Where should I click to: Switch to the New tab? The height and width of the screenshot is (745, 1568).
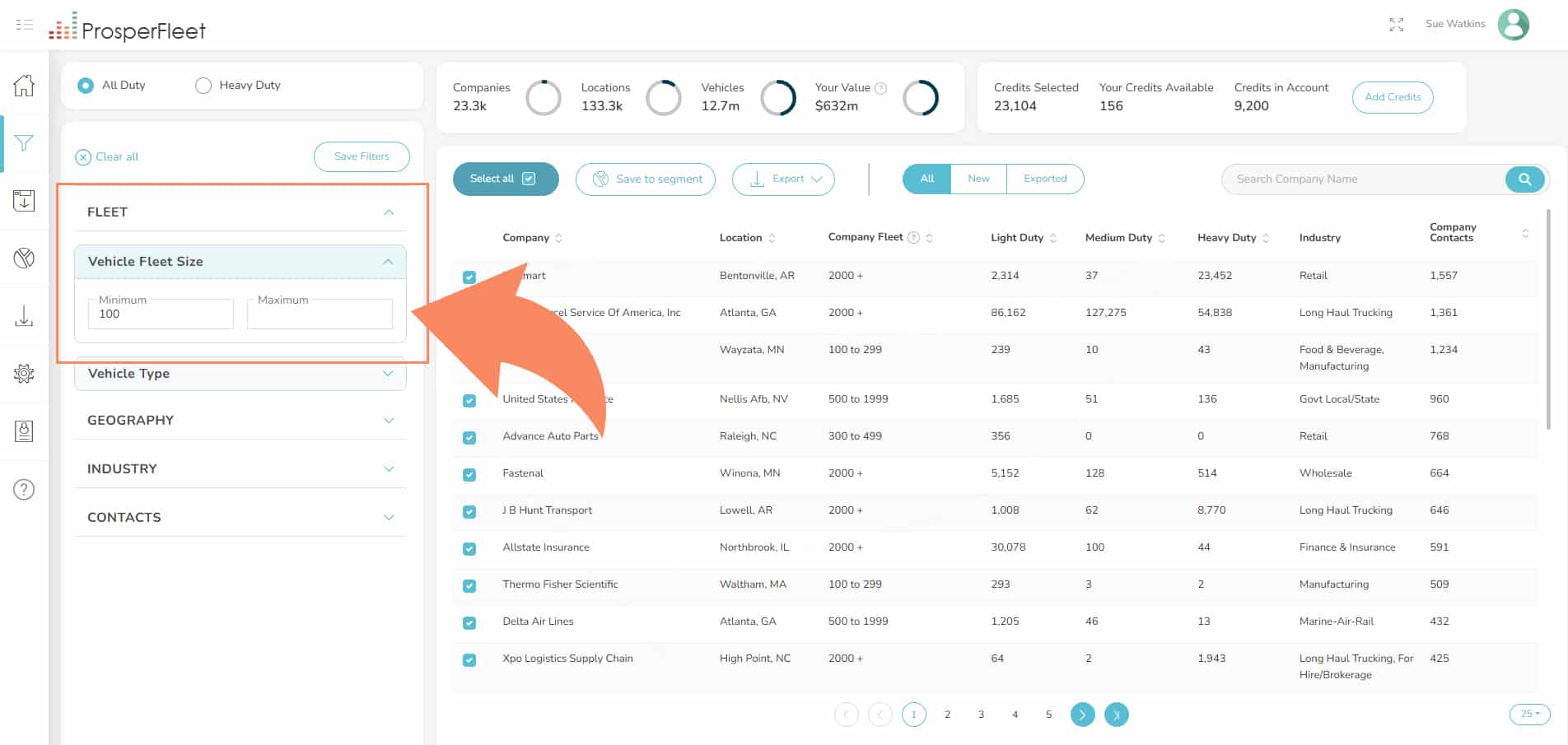(978, 179)
